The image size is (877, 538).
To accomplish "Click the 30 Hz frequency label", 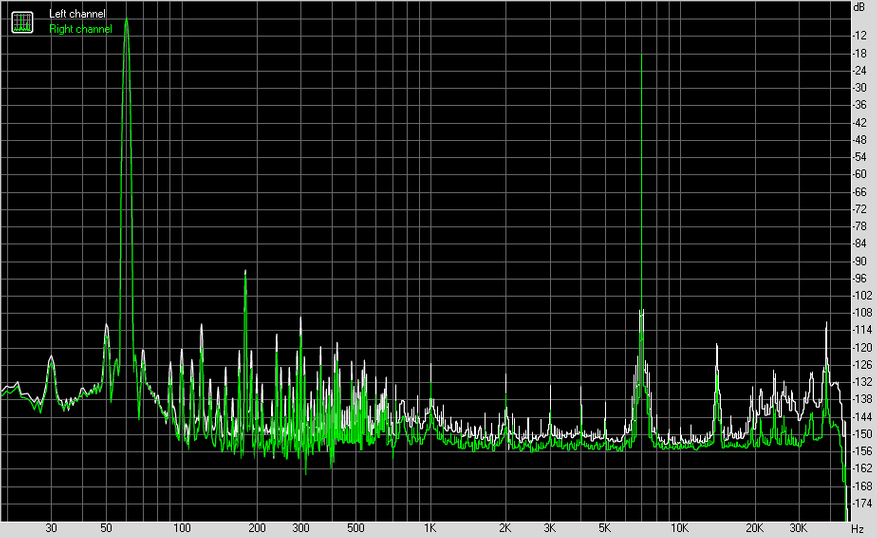I will click(x=51, y=528).
